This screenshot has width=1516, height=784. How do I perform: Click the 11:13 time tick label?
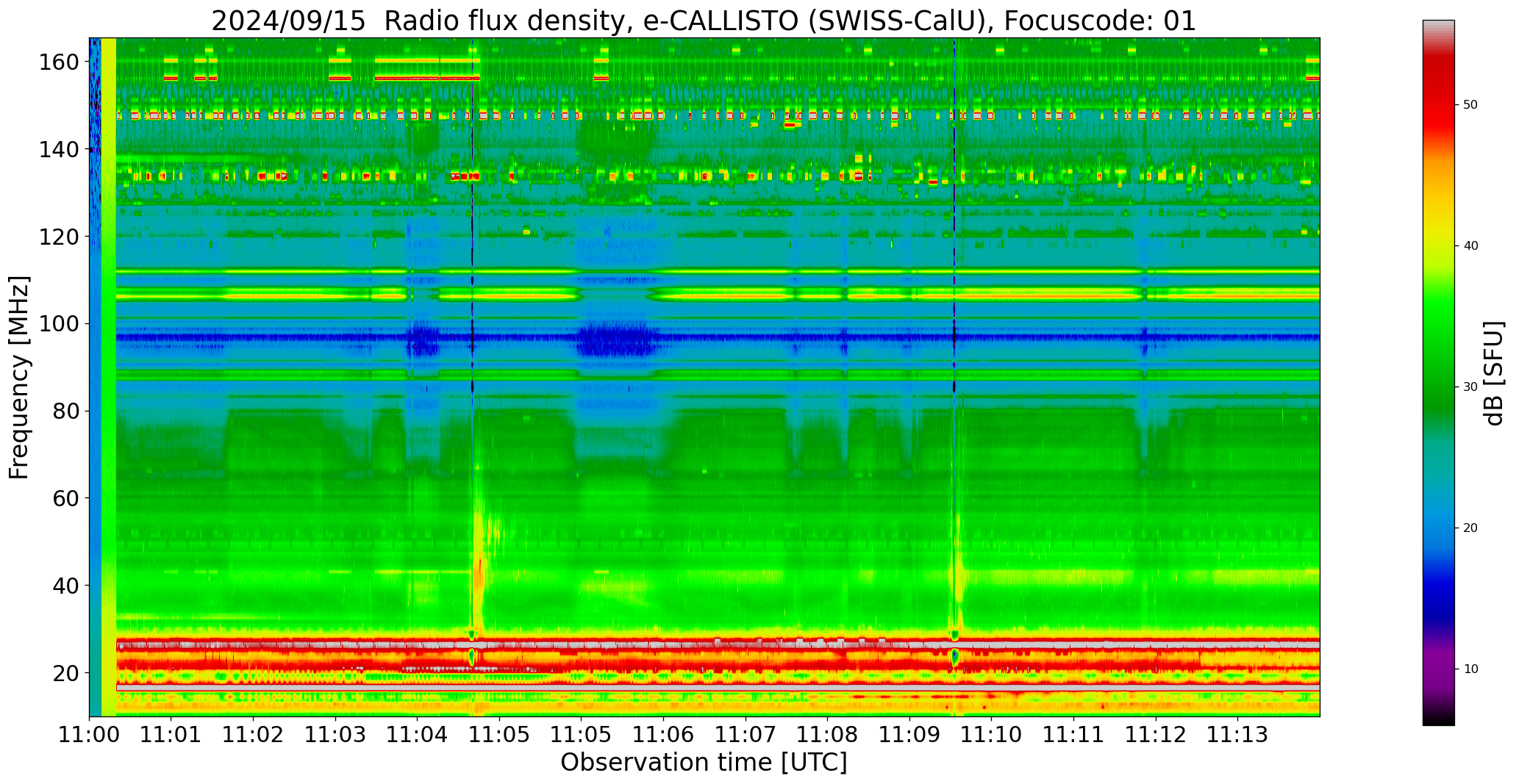tap(1237, 735)
